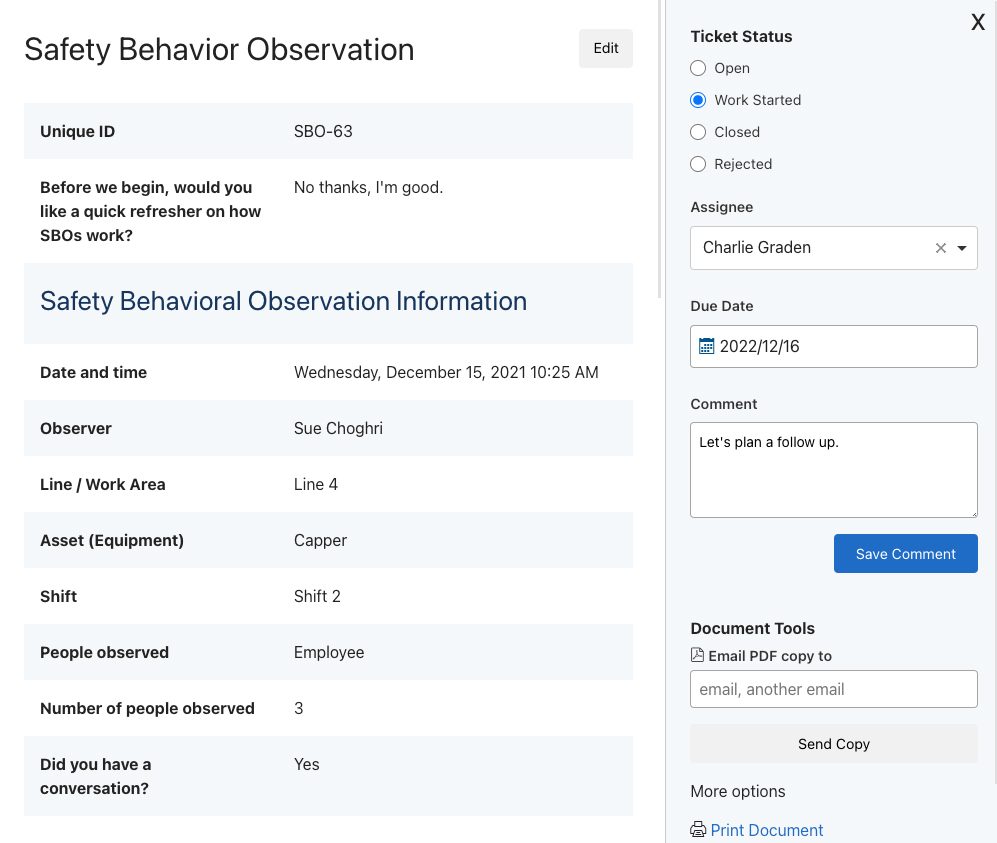
Task: Click the email recipients input field
Action: click(x=834, y=689)
